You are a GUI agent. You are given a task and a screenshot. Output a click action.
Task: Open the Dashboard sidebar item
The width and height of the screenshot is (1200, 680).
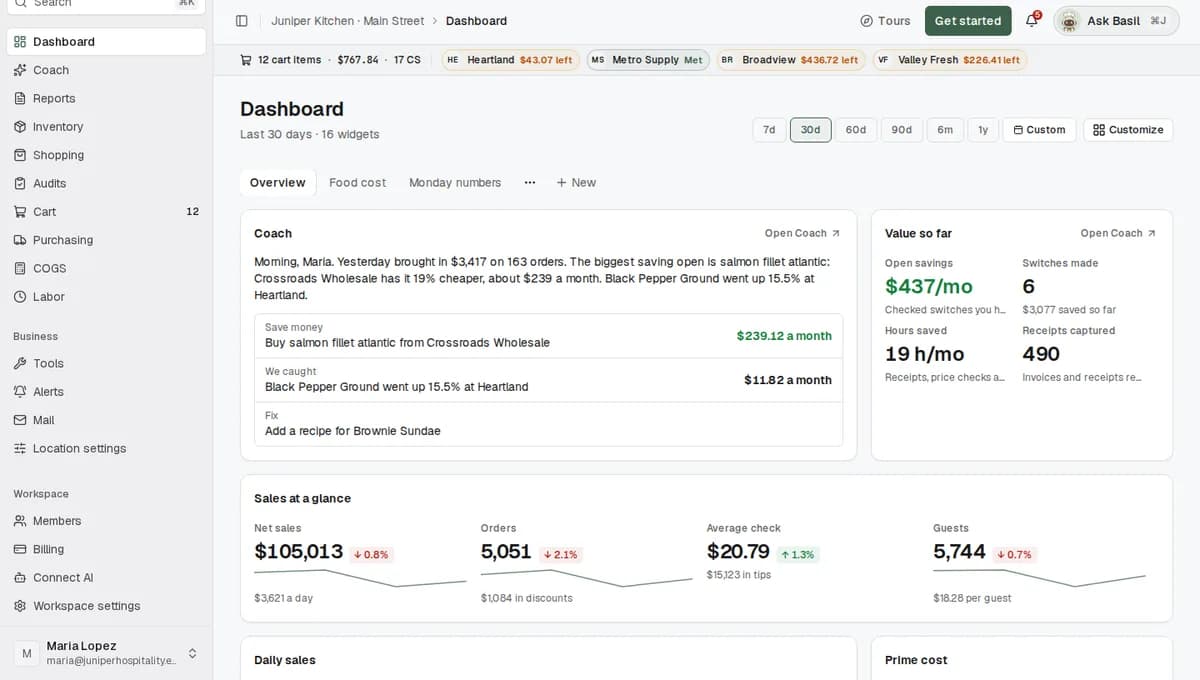pos(106,41)
